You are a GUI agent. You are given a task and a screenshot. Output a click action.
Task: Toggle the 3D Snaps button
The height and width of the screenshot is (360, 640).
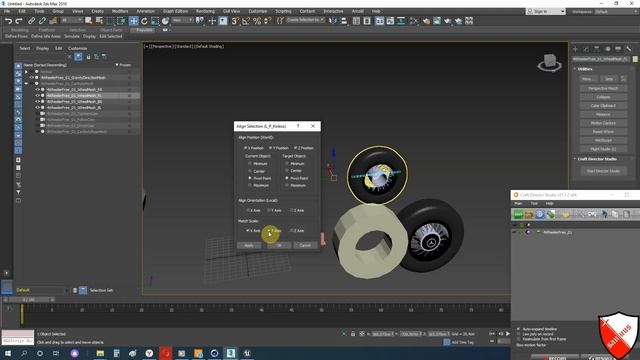tap(235, 21)
